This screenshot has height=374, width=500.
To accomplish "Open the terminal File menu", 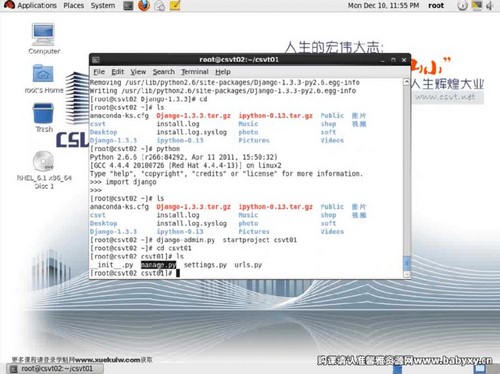I will 99,72.
